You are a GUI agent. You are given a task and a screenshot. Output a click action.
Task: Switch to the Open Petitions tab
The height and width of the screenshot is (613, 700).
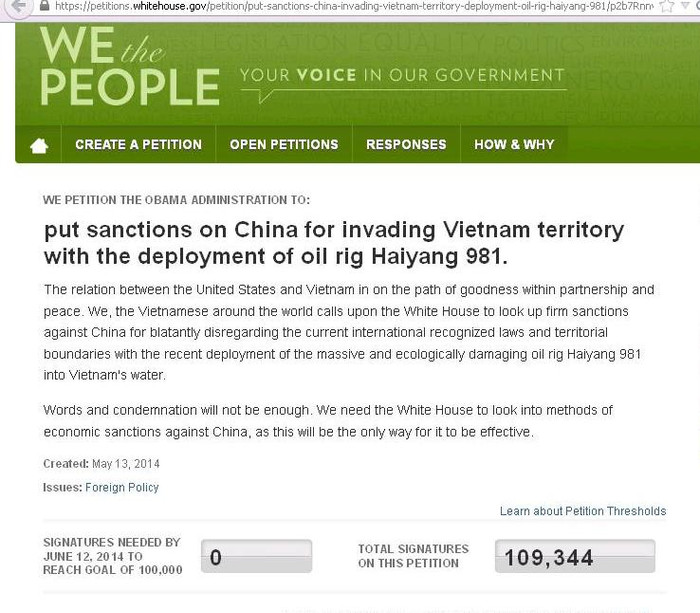coord(284,144)
